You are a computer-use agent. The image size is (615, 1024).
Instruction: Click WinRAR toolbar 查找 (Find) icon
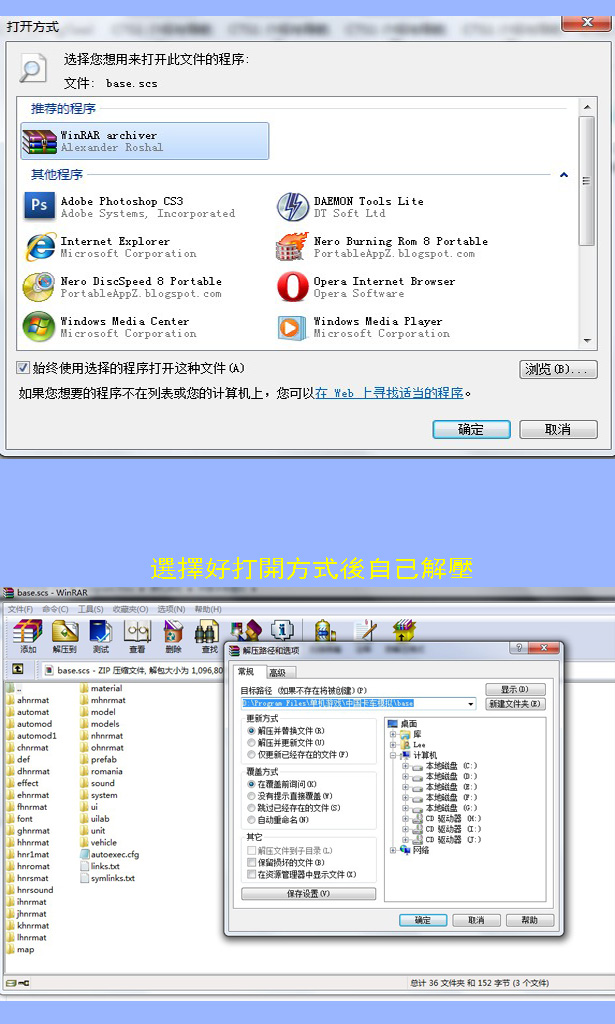[x=209, y=637]
